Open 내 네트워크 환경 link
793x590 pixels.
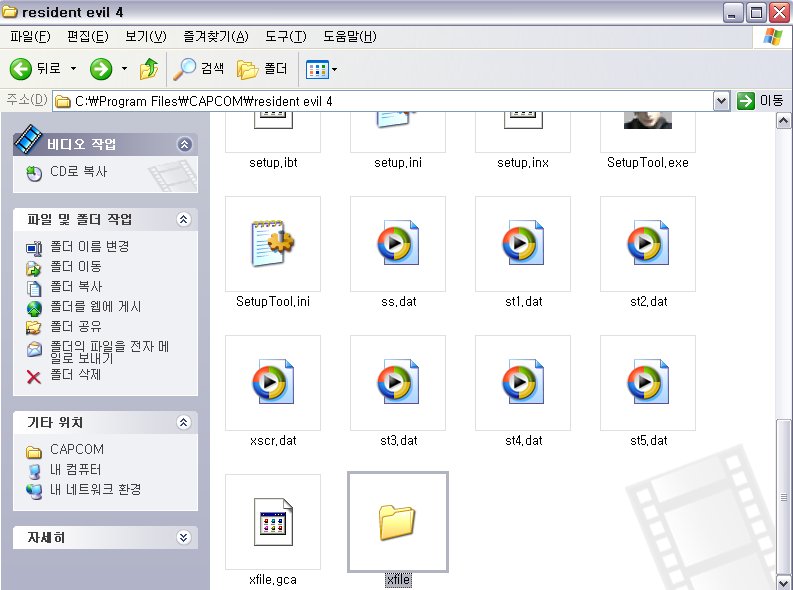click(95, 489)
